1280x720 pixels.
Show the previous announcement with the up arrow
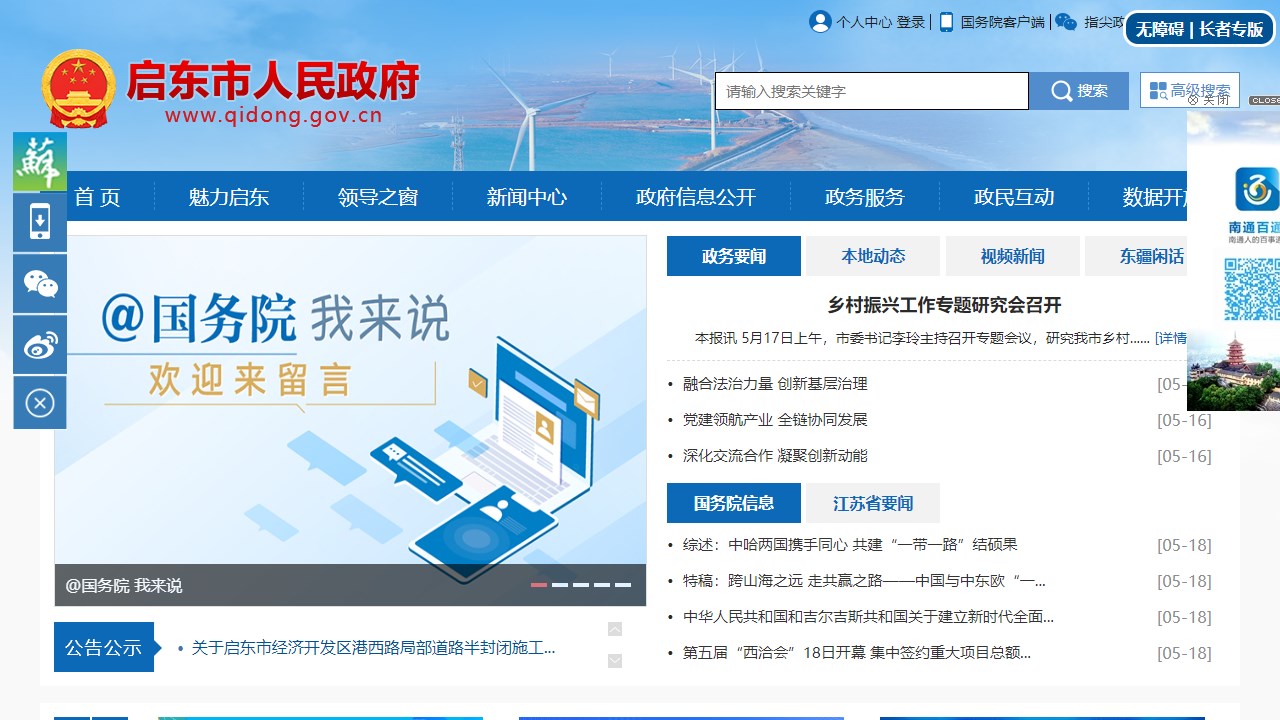click(x=615, y=629)
